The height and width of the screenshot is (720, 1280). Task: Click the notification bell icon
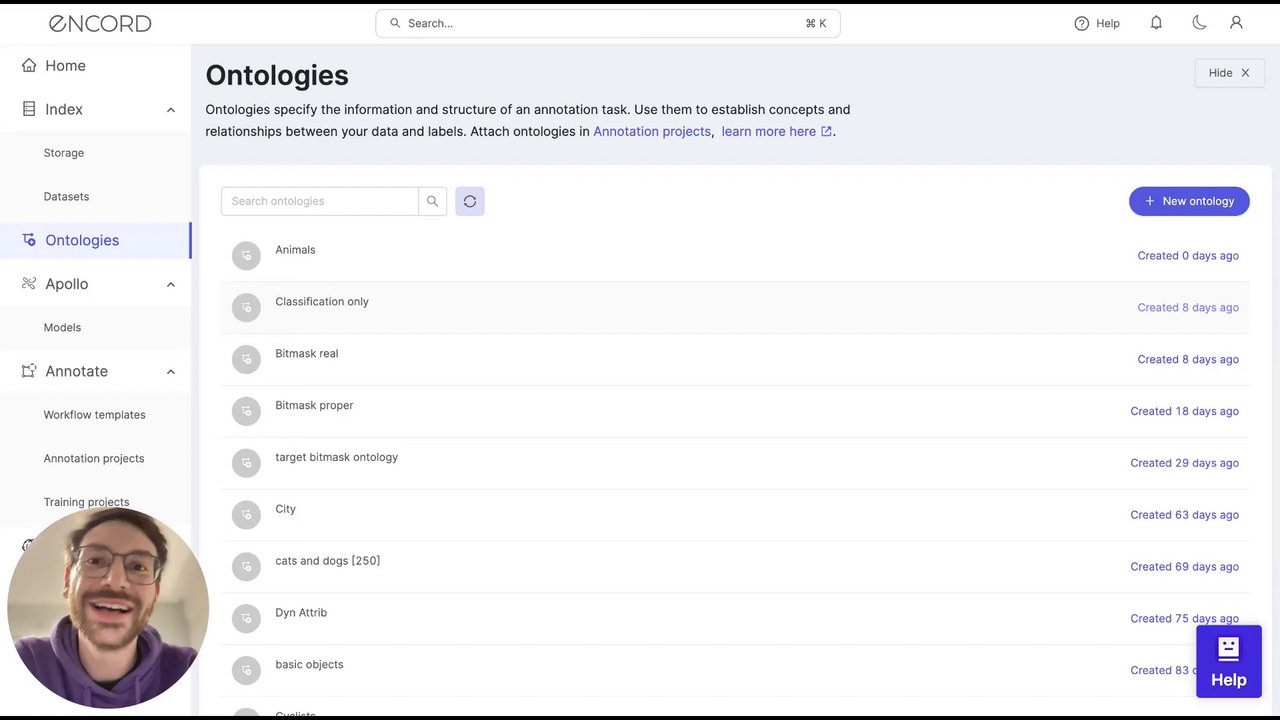pos(1156,23)
